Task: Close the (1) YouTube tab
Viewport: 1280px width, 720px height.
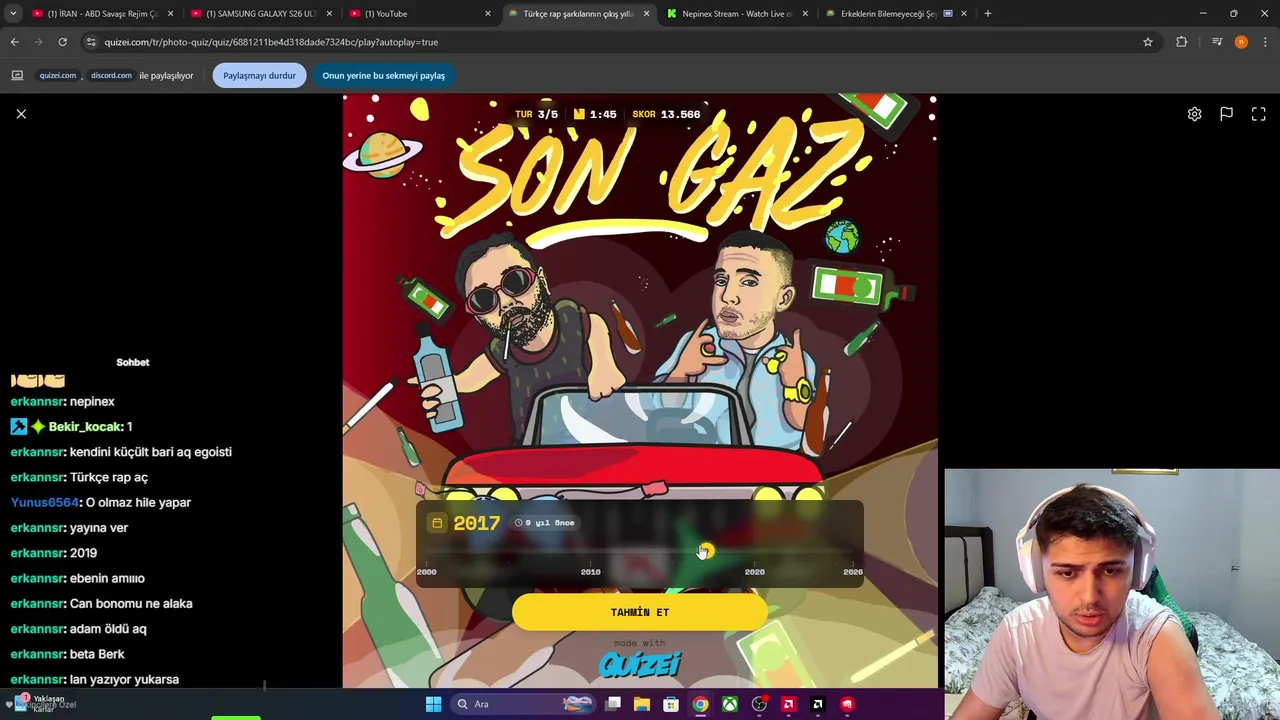Action: [x=488, y=14]
